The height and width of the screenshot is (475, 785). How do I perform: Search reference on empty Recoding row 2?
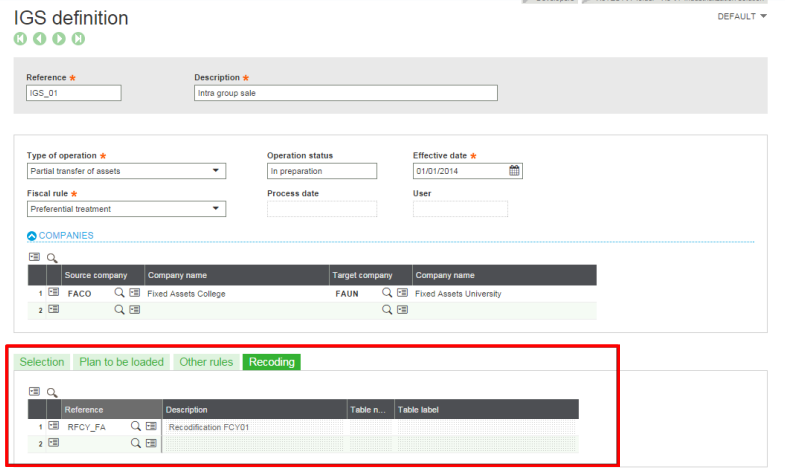coord(136,443)
